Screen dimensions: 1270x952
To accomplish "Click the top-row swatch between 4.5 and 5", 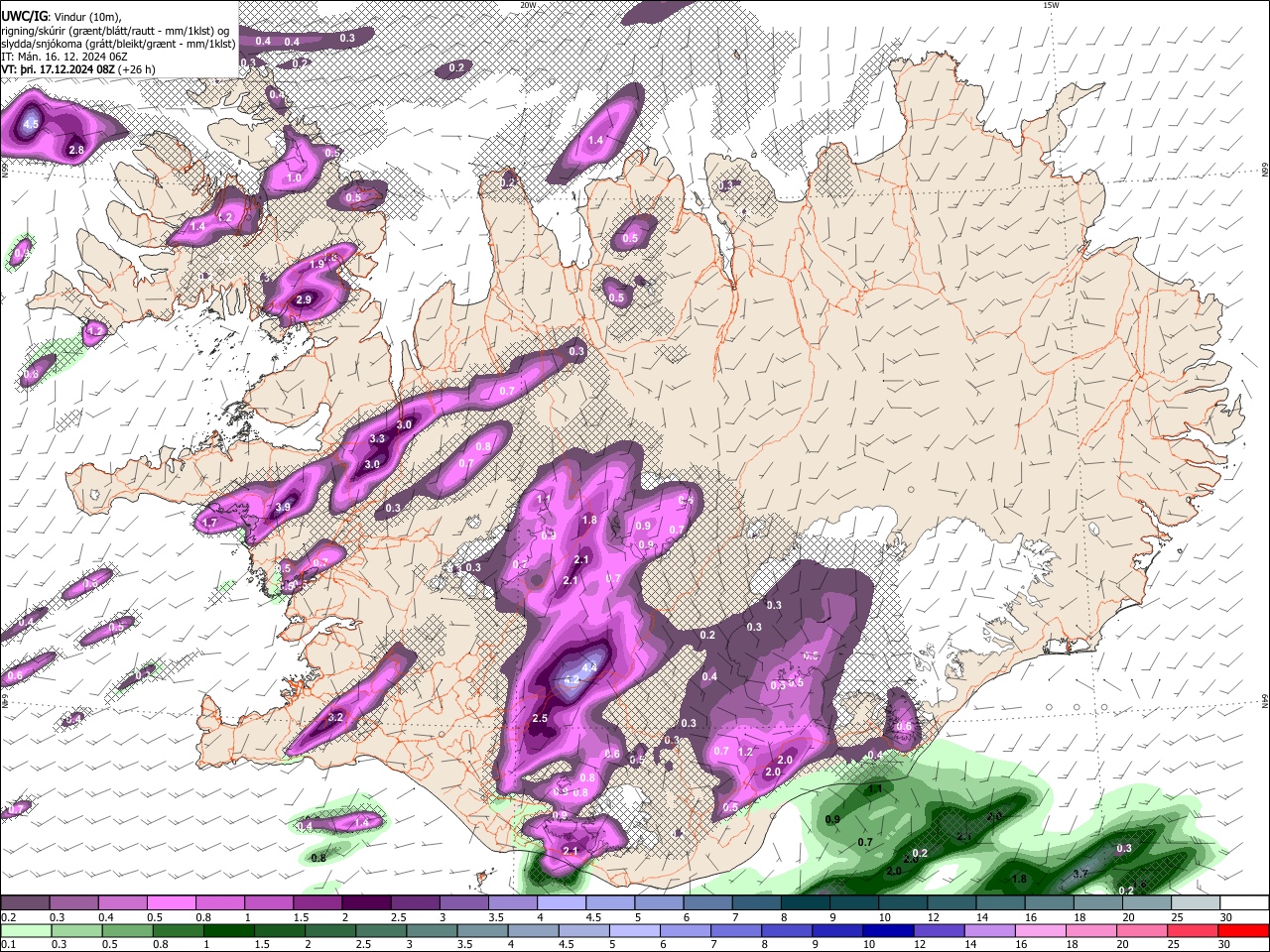I will pyautogui.click(x=610, y=902).
